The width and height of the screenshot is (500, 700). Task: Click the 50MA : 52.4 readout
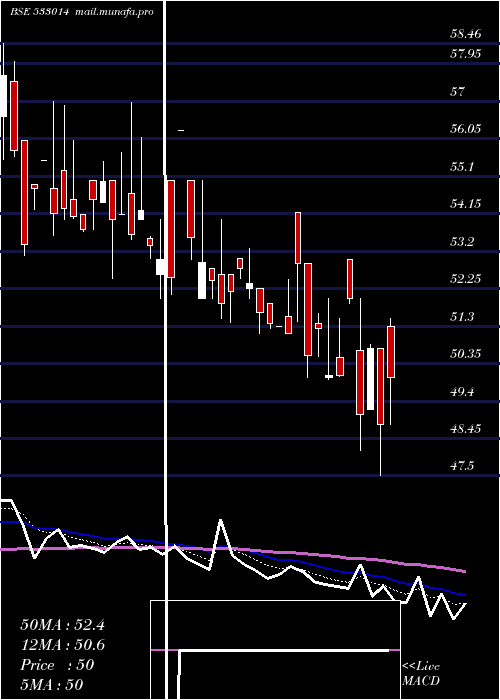pyautogui.click(x=62, y=625)
